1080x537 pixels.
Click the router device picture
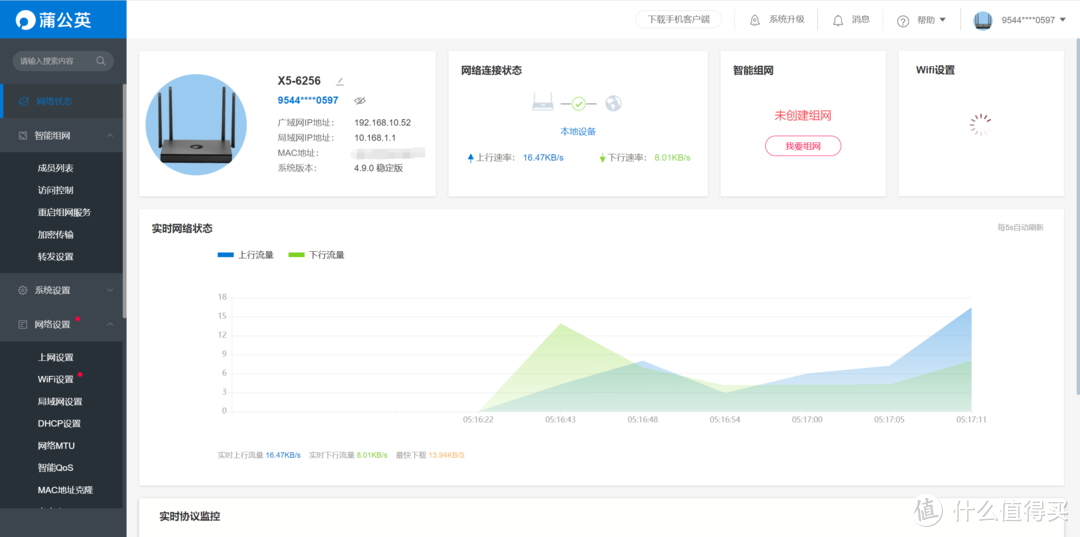coord(196,125)
